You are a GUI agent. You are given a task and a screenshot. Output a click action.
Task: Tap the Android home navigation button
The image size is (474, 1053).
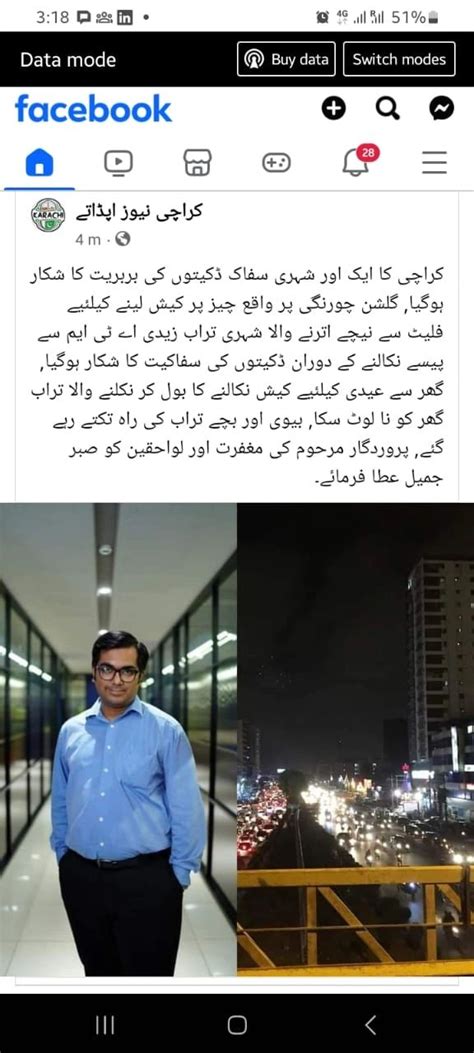coord(237,1025)
